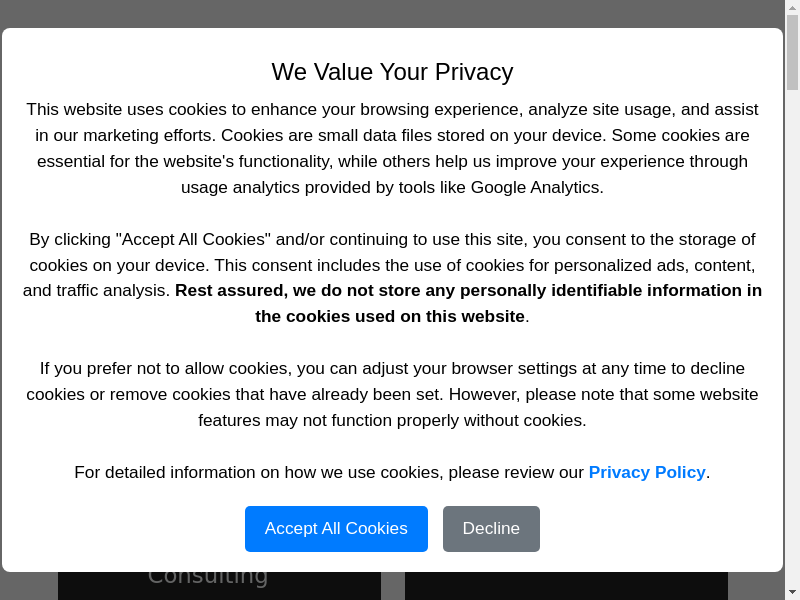Image resolution: width=800 pixels, height=600 pixels.
Task: Click the vertical scrollbar thumb
Action: click(x=792, y=52)
